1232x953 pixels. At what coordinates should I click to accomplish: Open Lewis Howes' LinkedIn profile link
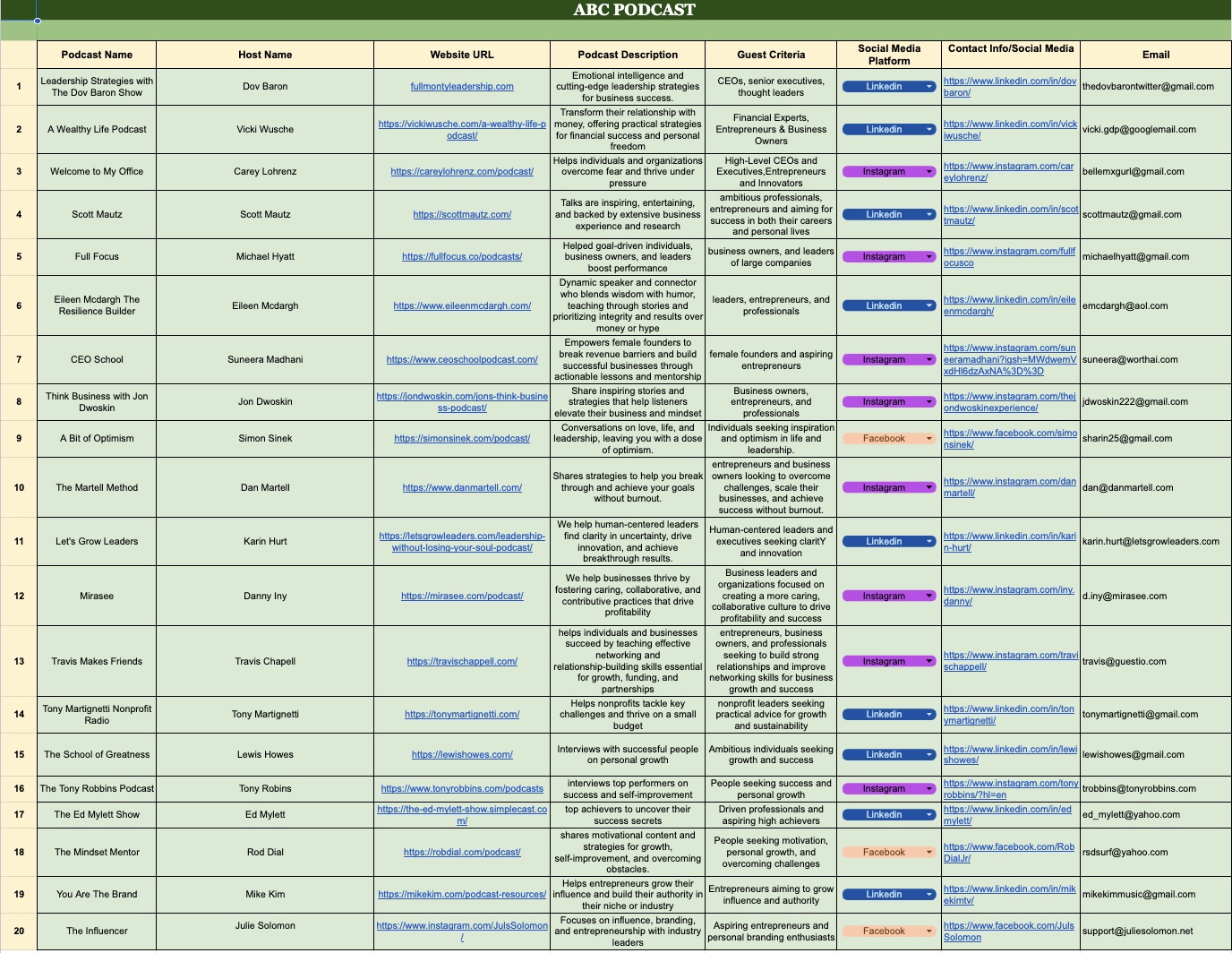pos(1010,755)
